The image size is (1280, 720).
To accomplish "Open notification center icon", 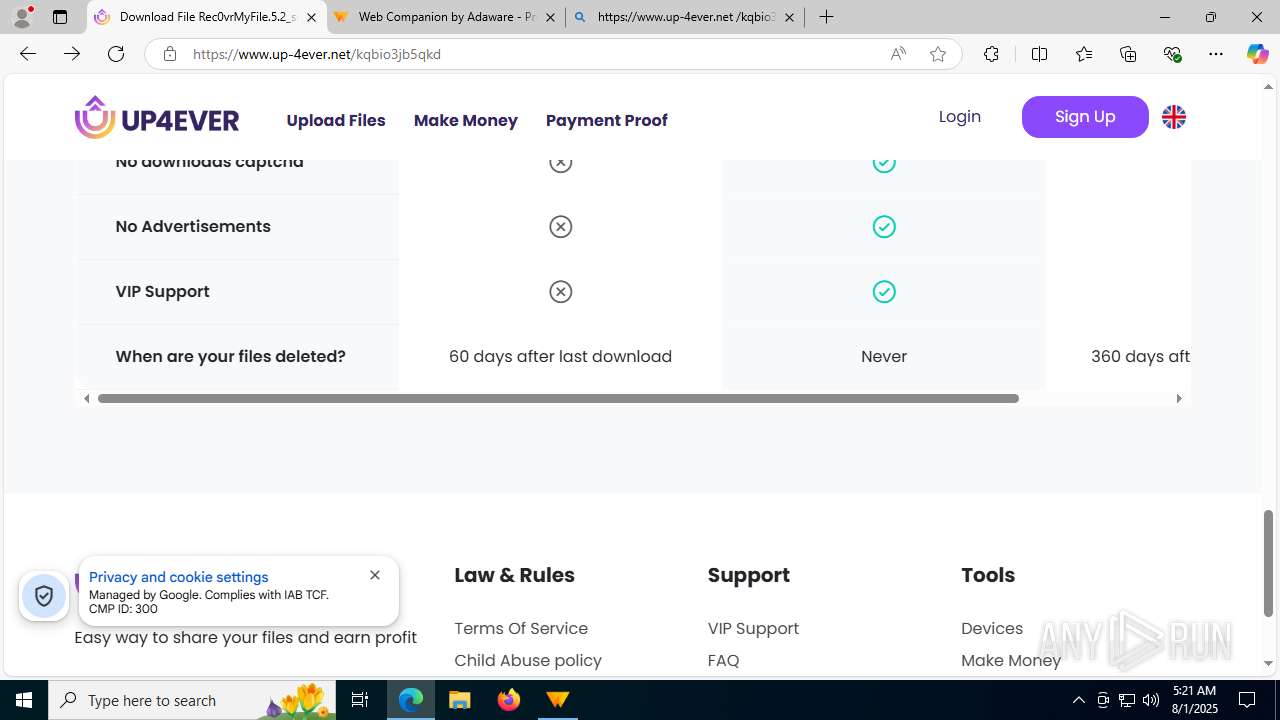I will tap(1248, 700).
